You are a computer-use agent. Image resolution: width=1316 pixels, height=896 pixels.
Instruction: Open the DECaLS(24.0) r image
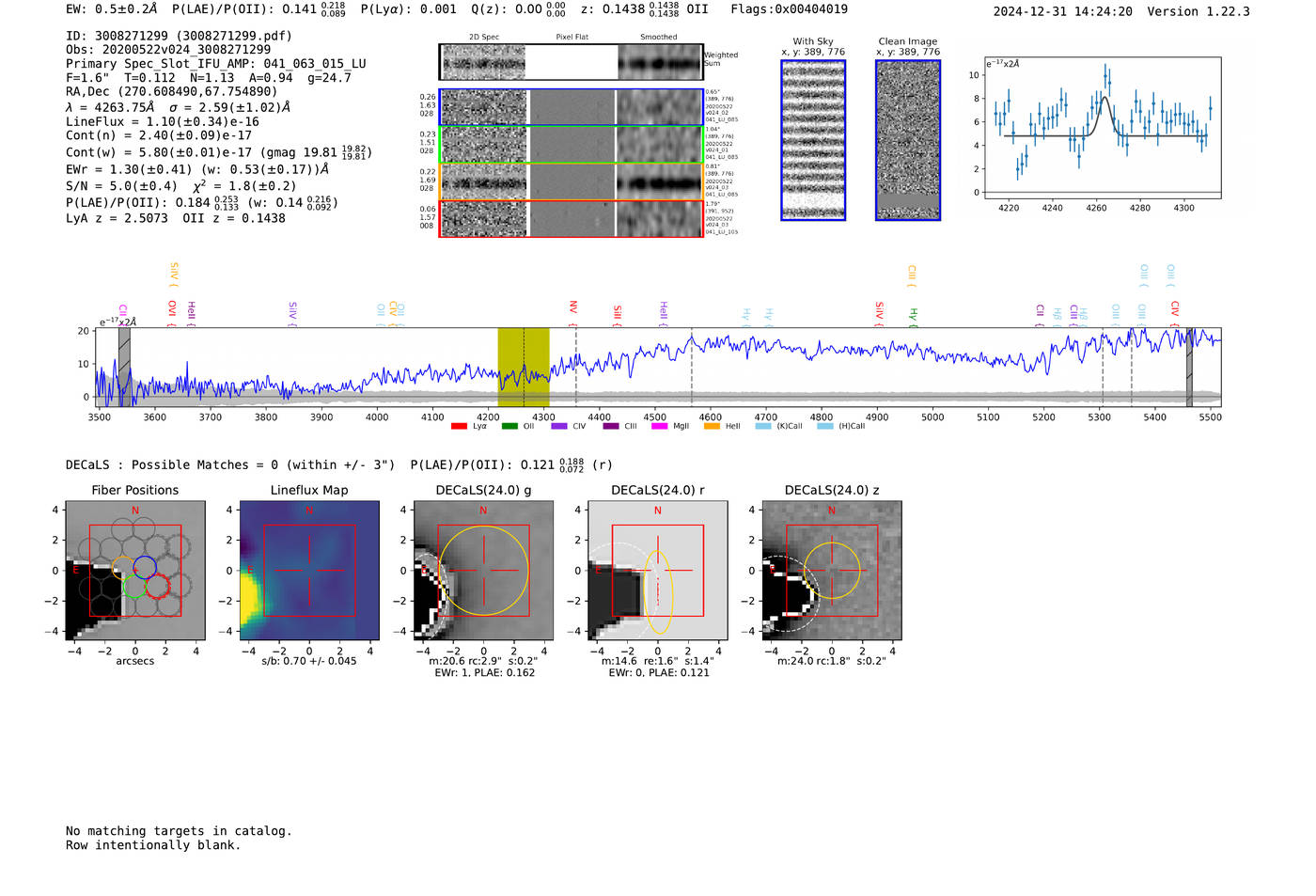coord(657,570)
